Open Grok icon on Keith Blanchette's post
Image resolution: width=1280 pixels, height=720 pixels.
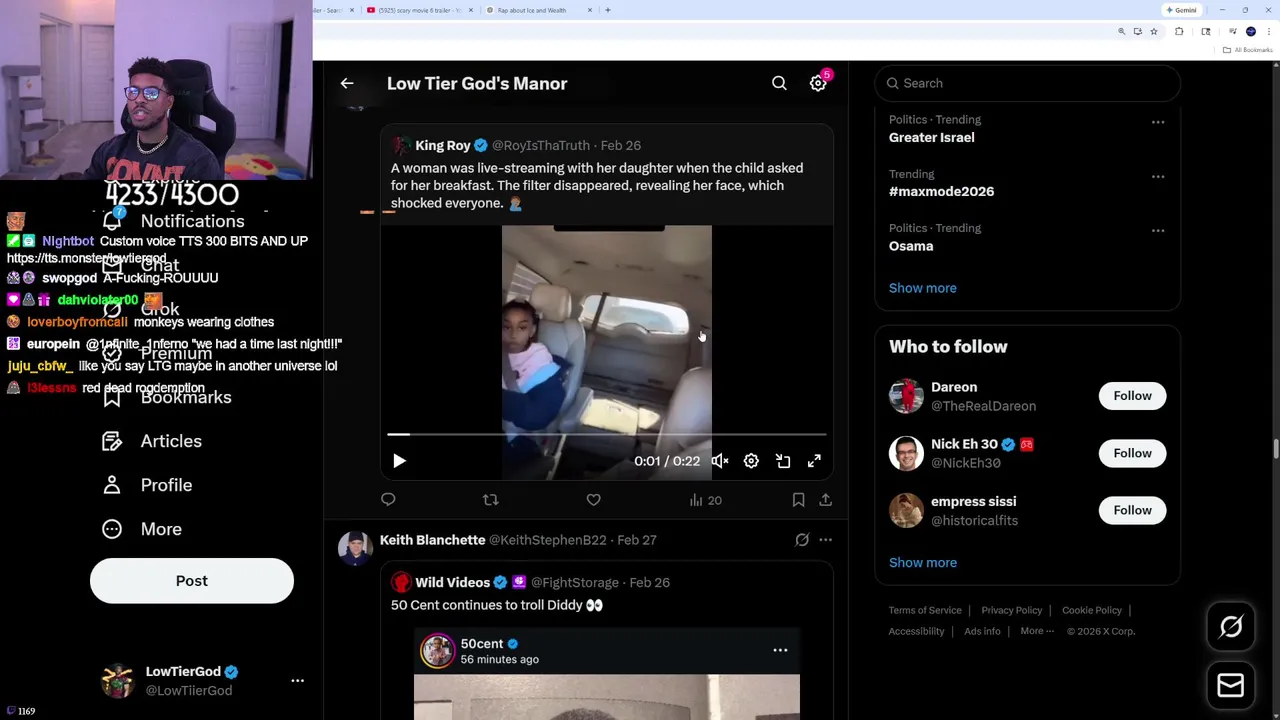click(x=802, y=540)
